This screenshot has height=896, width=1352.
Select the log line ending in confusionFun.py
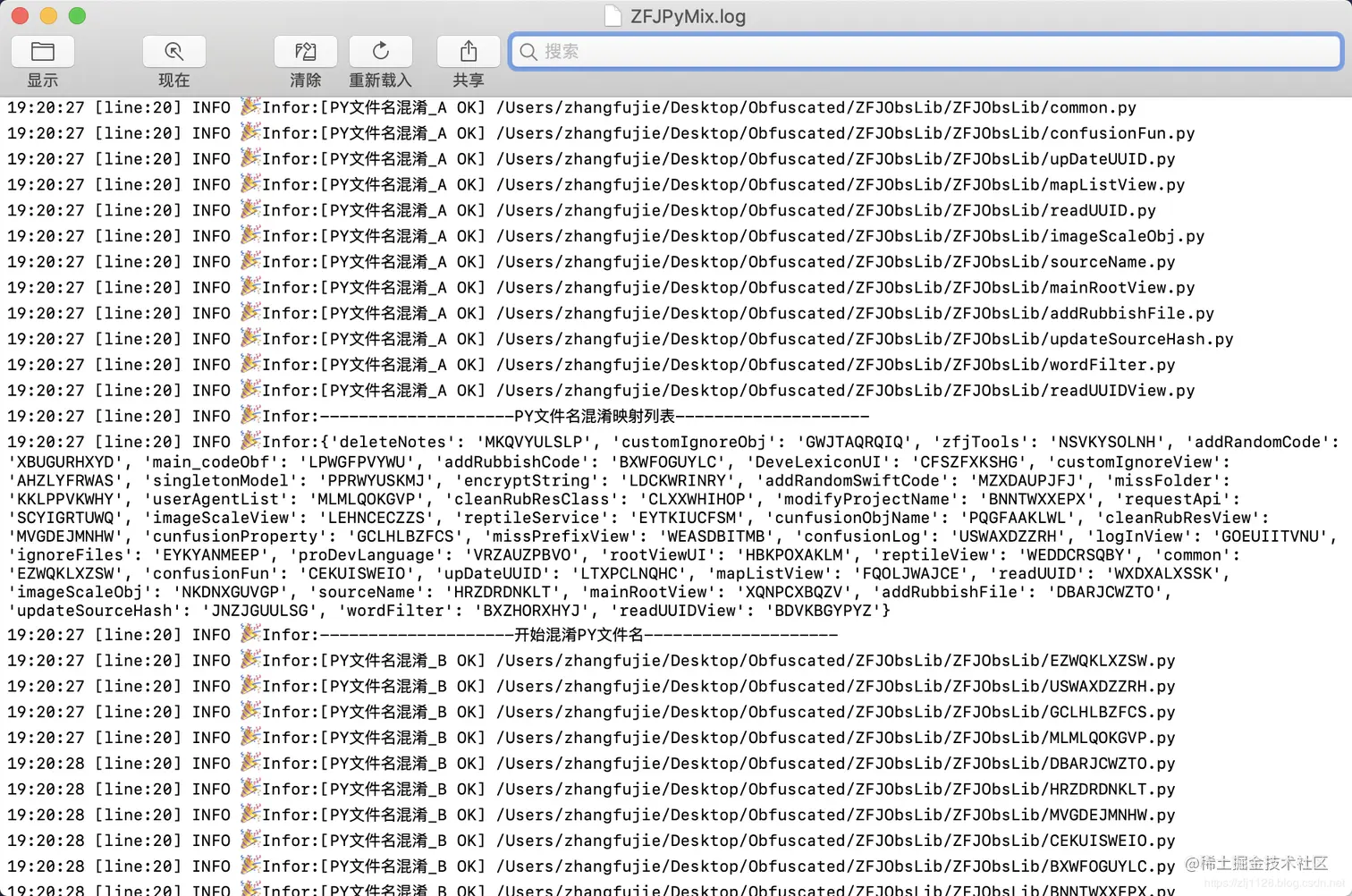[x=601, y=133]
